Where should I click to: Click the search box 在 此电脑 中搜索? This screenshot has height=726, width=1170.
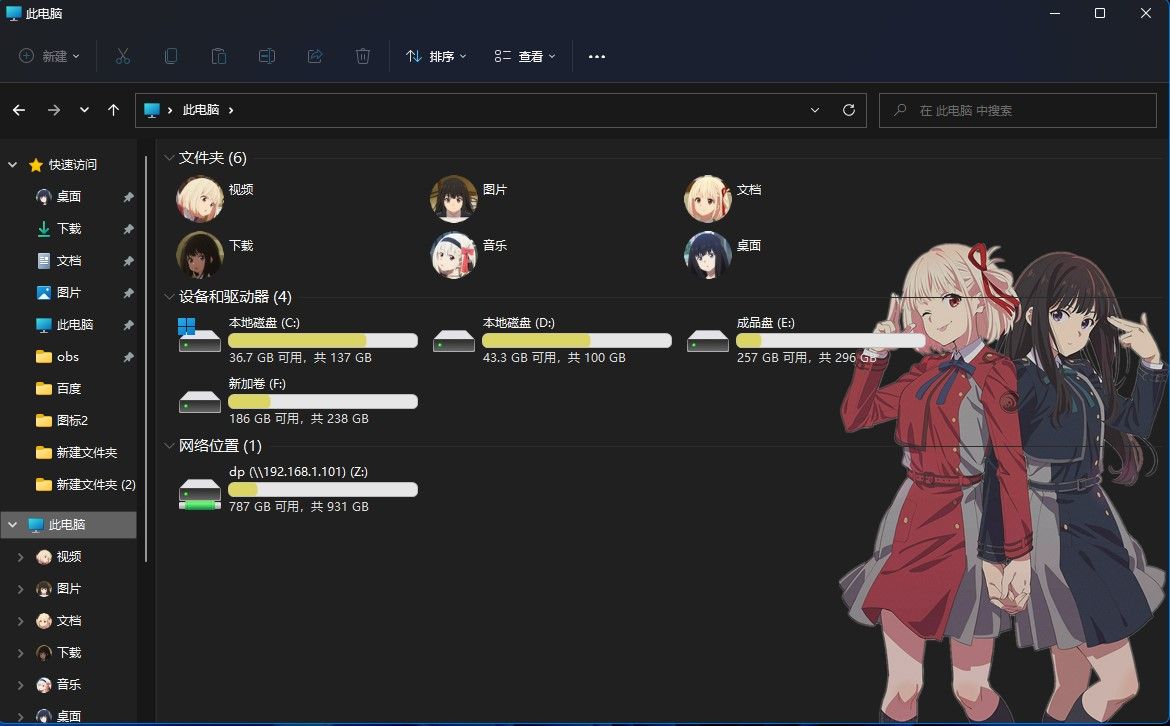click(1018, 110)
